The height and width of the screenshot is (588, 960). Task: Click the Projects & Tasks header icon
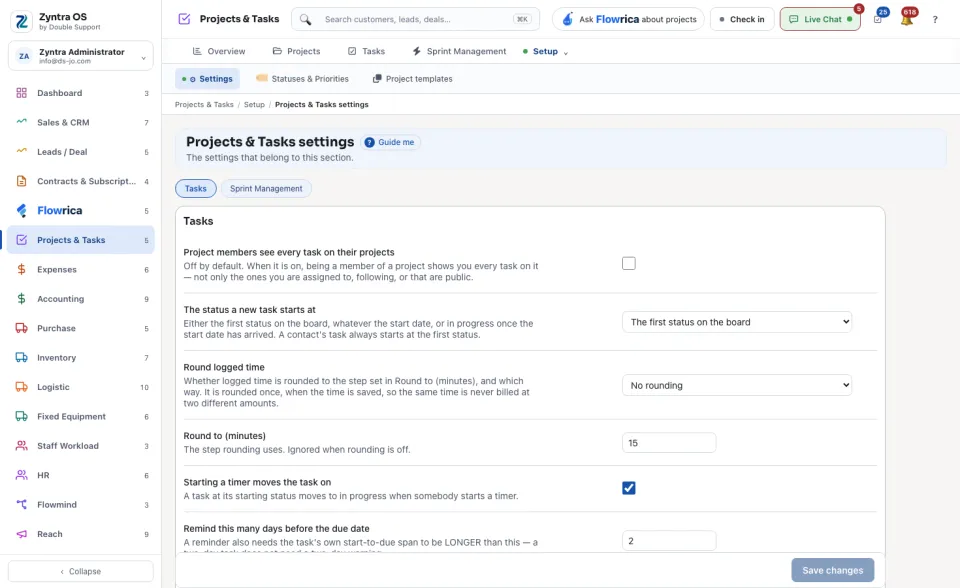[x=184, y=19]
